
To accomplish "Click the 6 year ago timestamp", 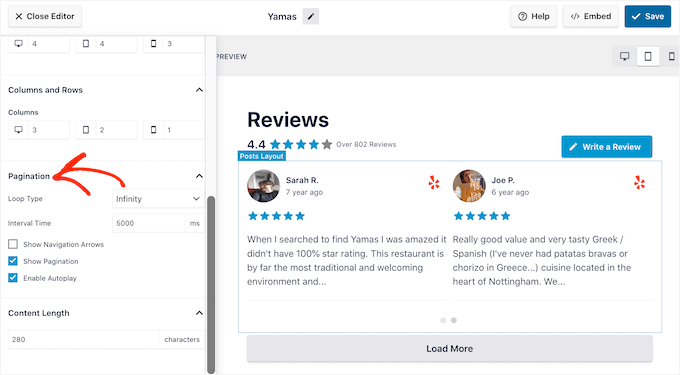I will (510, 192).
